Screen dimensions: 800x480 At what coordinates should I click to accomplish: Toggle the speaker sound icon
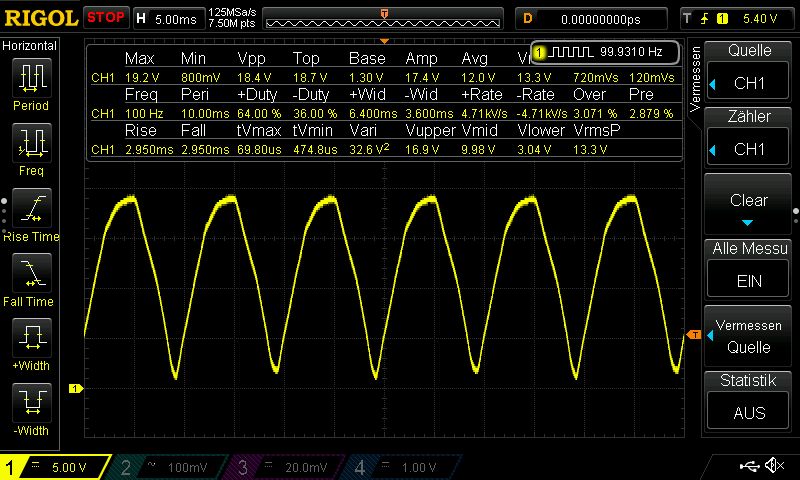coord(773,466)
